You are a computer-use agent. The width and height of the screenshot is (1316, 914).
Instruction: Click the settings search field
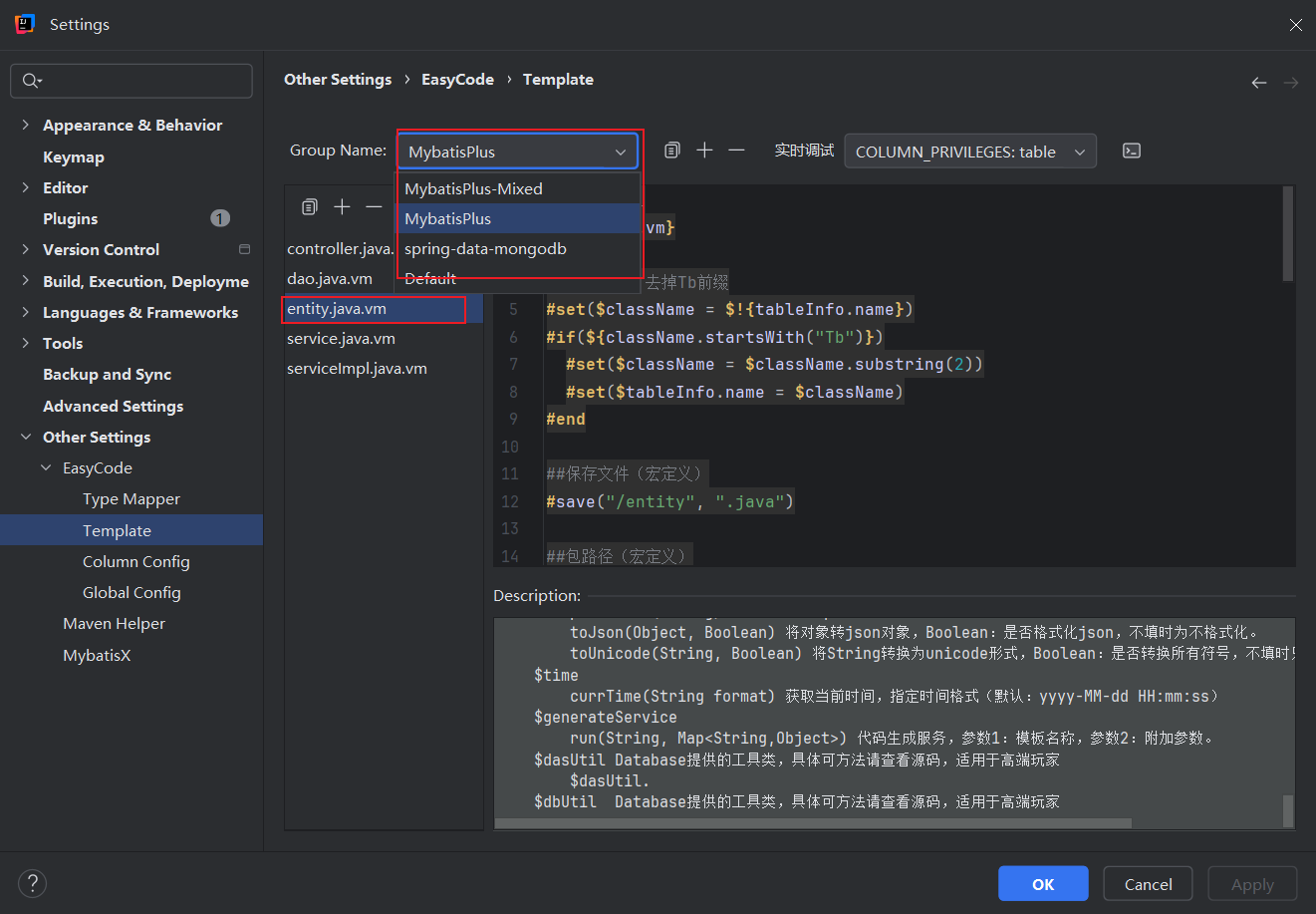click(x=131, y=81)
